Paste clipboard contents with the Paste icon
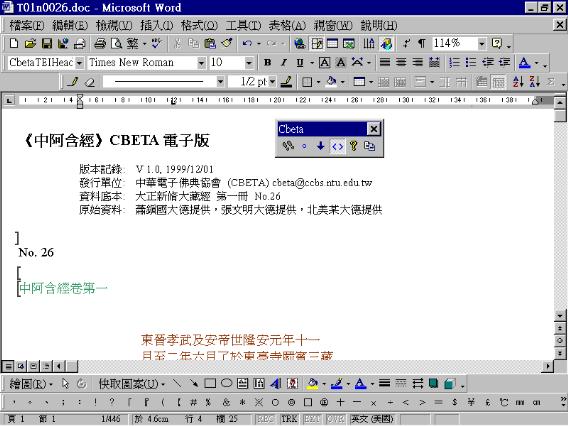 click(x=210, y=44)
